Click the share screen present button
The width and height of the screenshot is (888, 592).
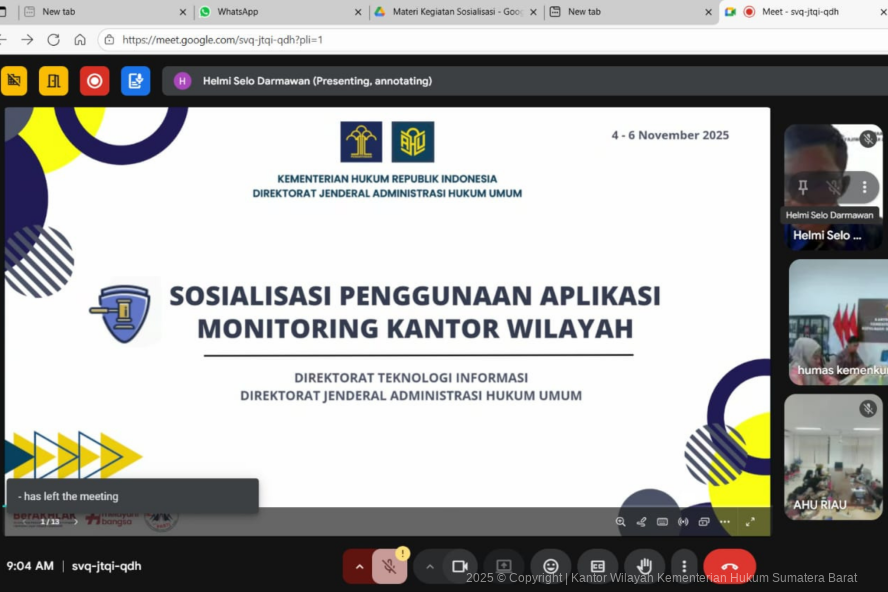(504, 566)
